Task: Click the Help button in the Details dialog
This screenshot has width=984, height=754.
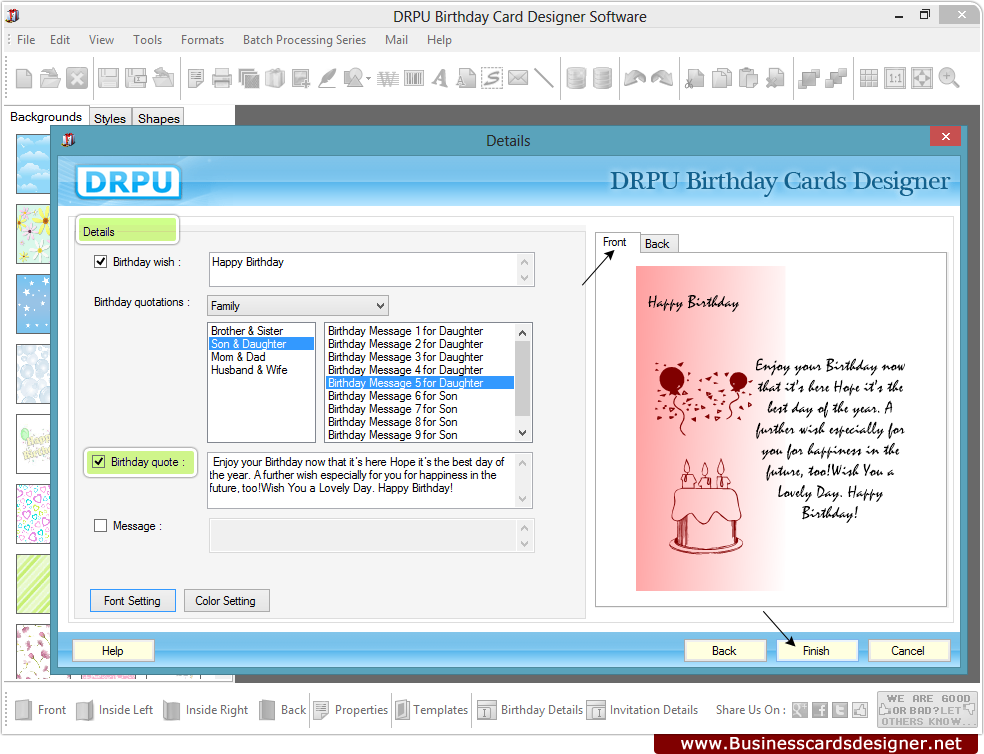Action: click(x=113, y=651)
